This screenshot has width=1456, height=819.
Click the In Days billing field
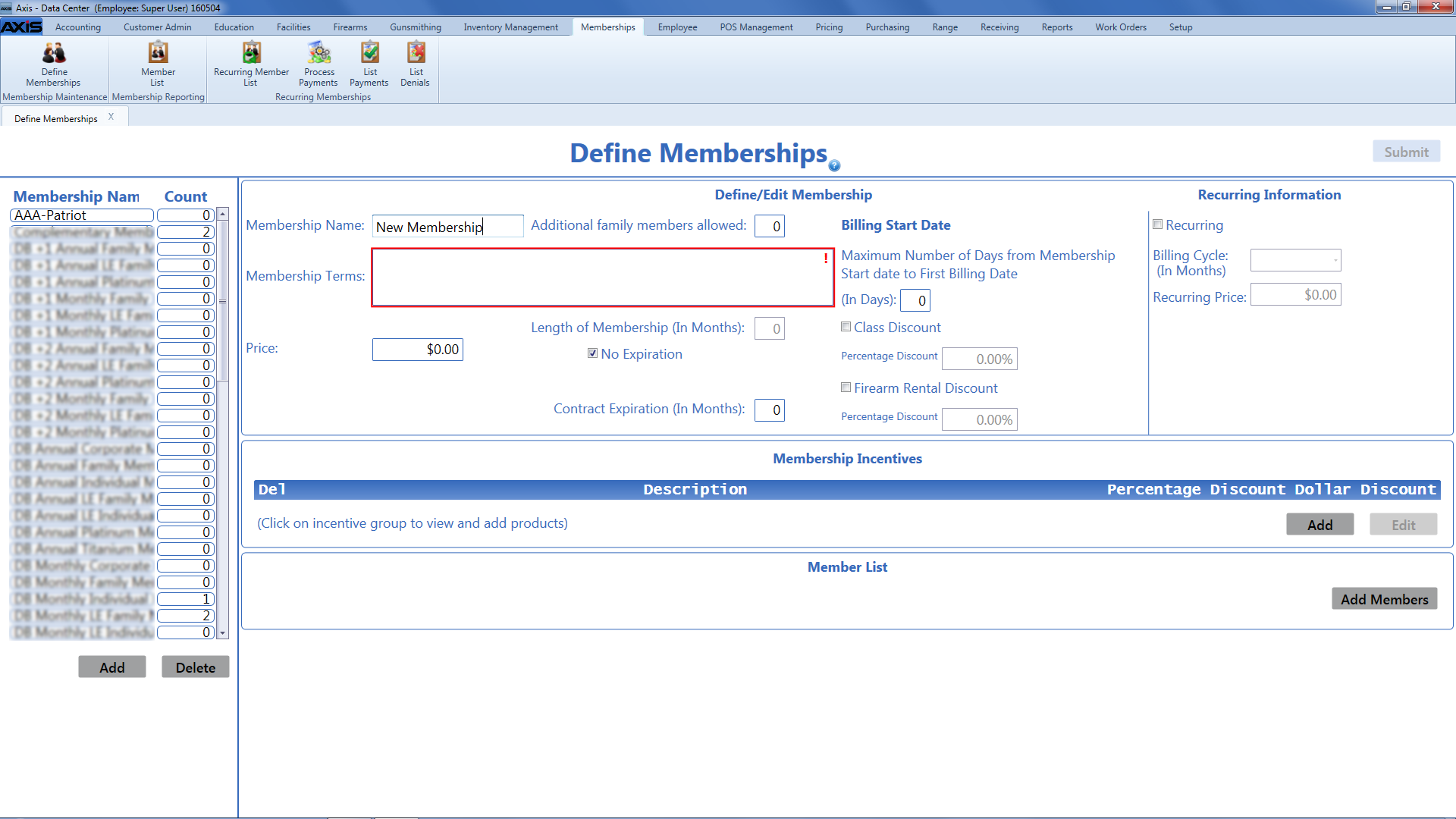(915, 300)
